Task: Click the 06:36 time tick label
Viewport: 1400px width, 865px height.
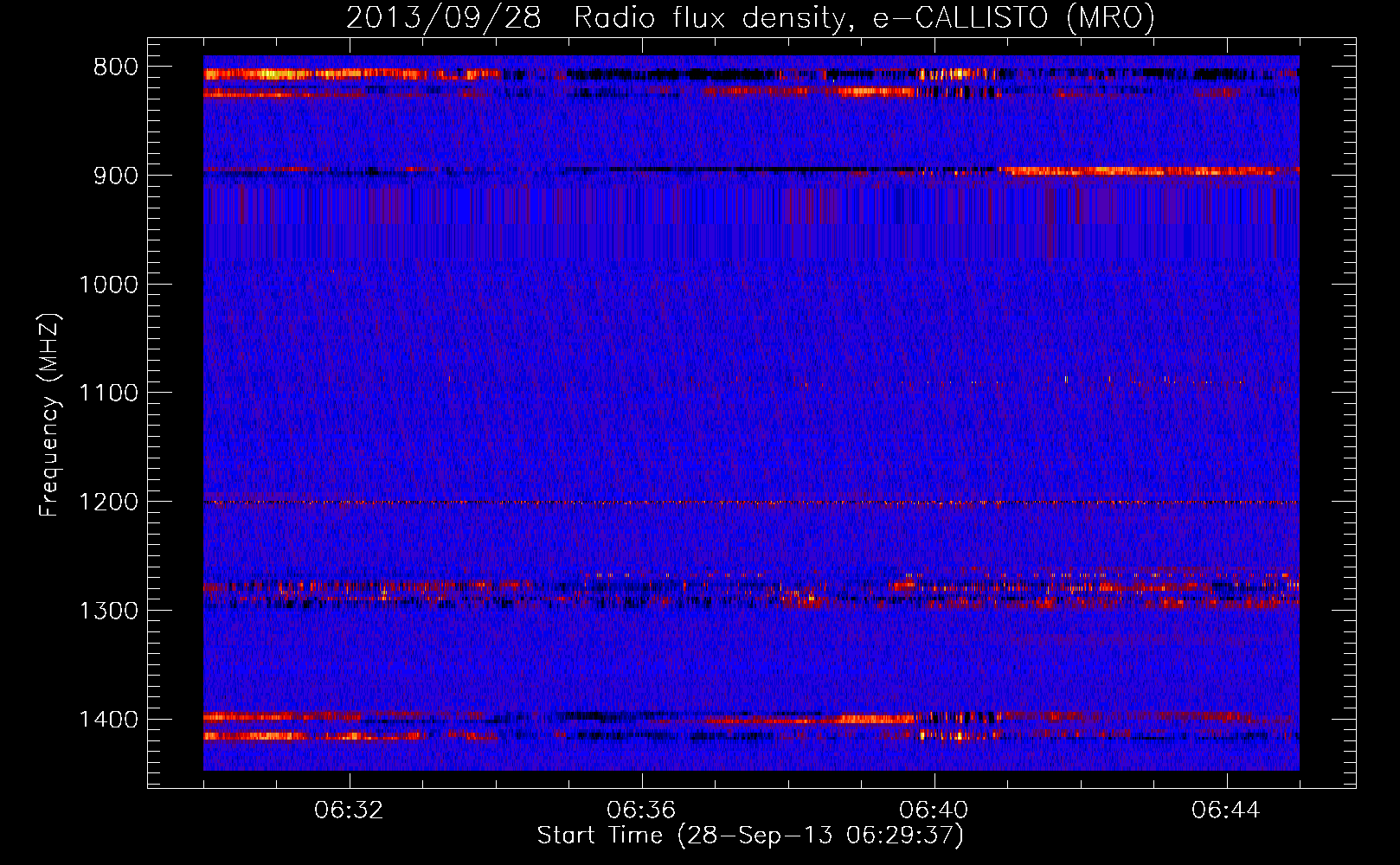Action: [641, 811]
